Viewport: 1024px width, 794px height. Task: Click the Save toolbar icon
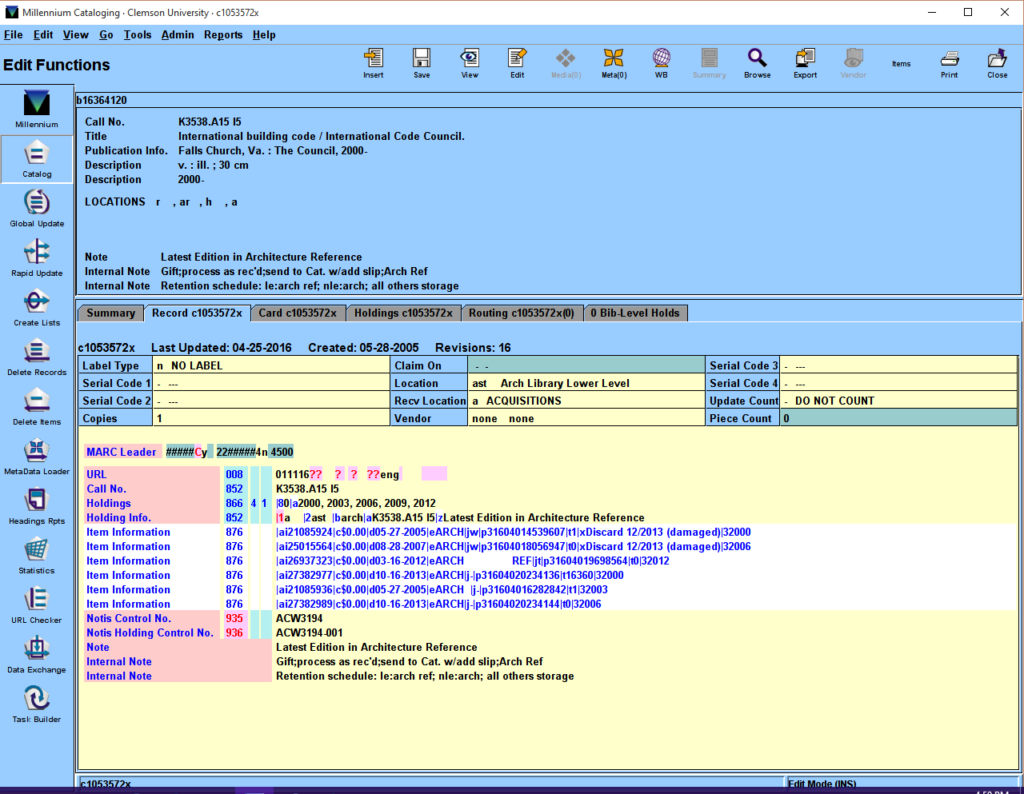point(421,62)
